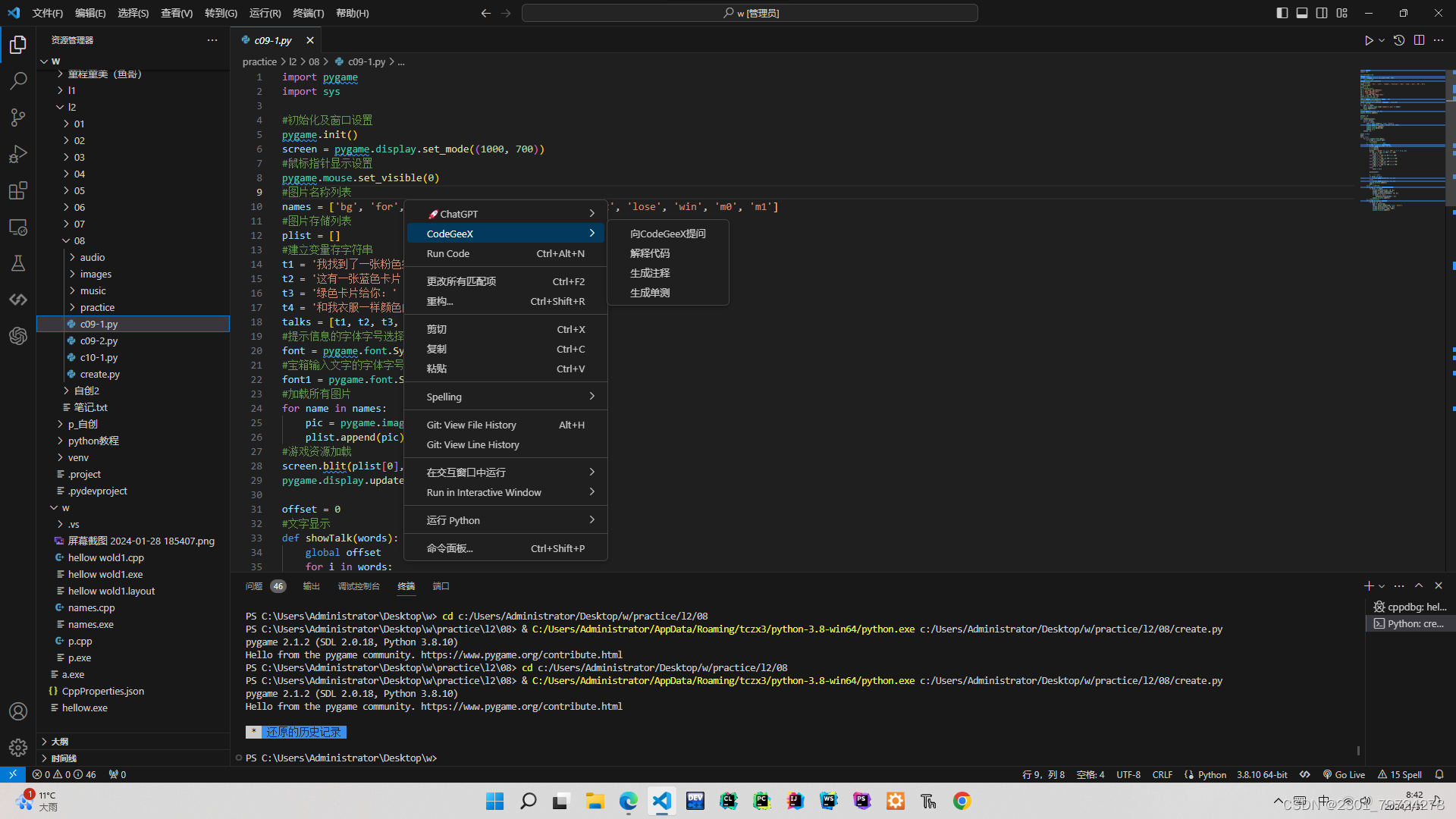
Task: Toggle the bottom panel visibility
Action: [x=1301, y=13]
